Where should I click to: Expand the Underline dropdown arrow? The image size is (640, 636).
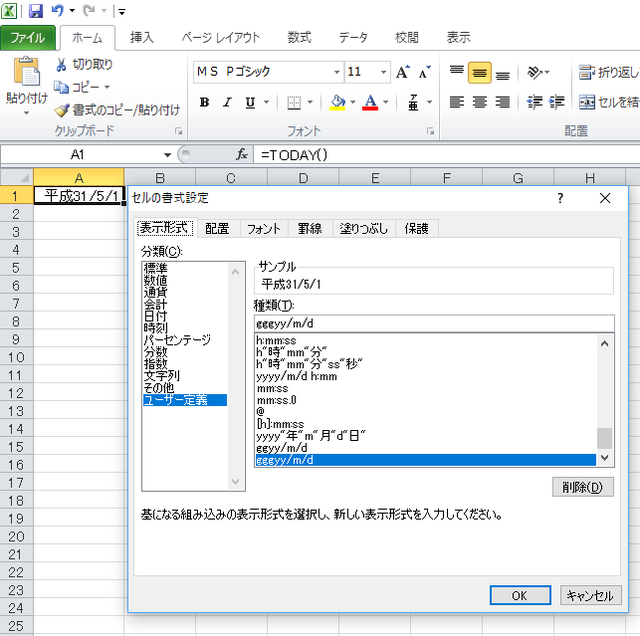[266, 102]
